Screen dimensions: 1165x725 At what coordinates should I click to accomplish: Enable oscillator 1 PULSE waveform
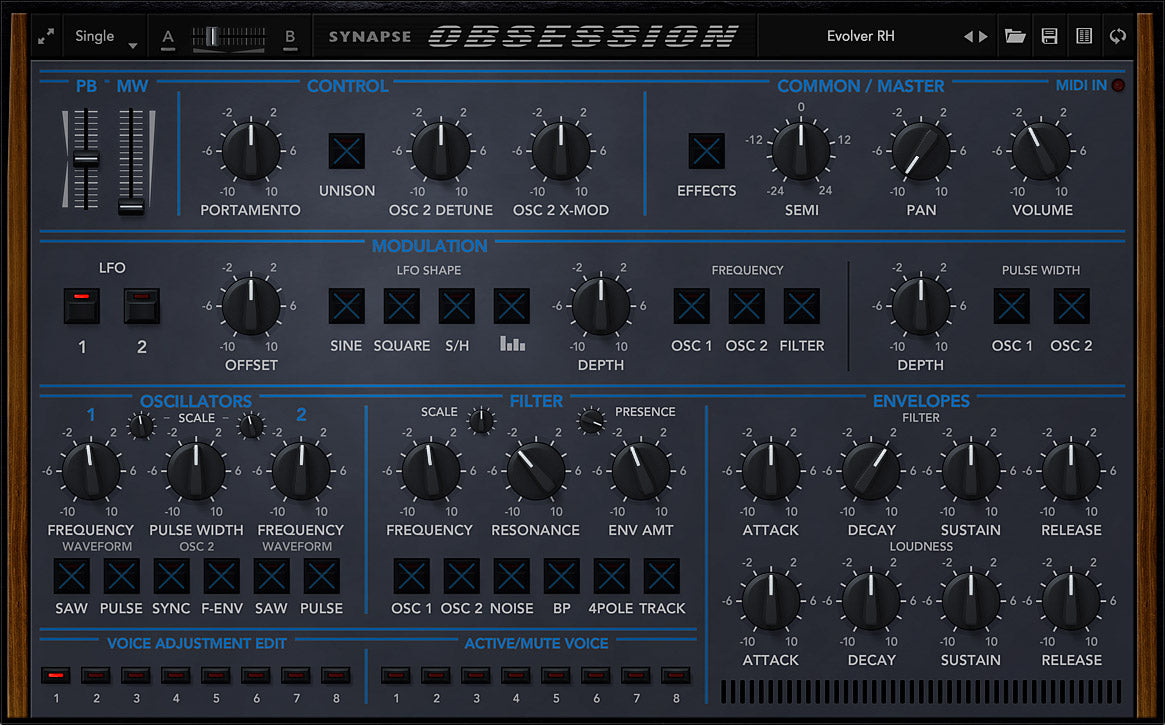tap(121, 576)
